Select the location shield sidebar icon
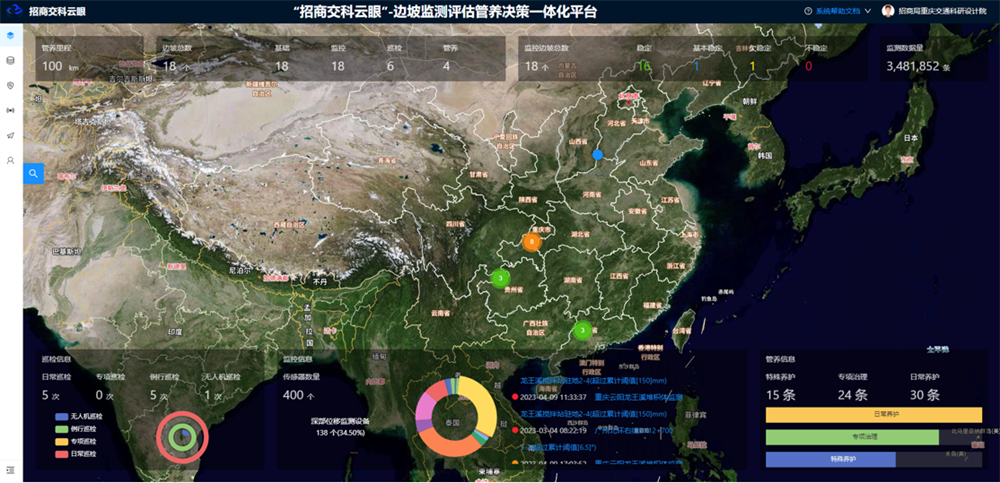1000x483 pixels. tap(11, 85)
